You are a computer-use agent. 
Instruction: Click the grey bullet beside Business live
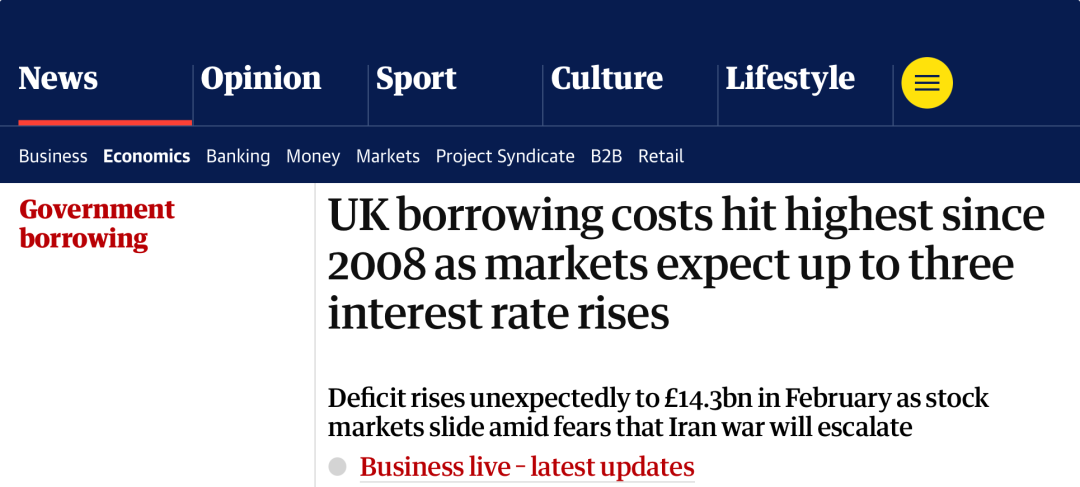point(338,466)
